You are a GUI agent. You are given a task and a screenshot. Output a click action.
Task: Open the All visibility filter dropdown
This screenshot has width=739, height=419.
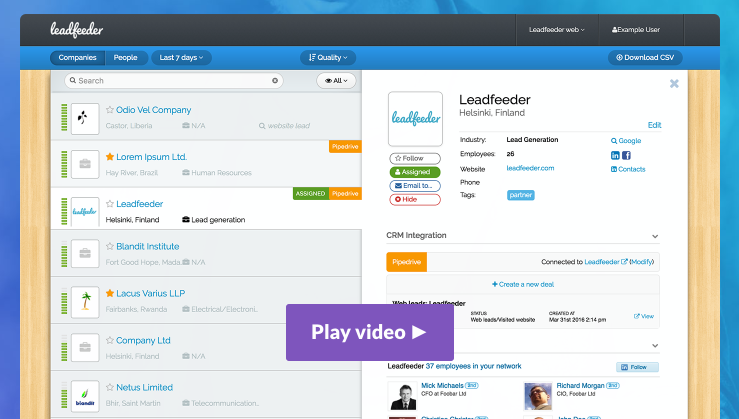pos(336,81)
